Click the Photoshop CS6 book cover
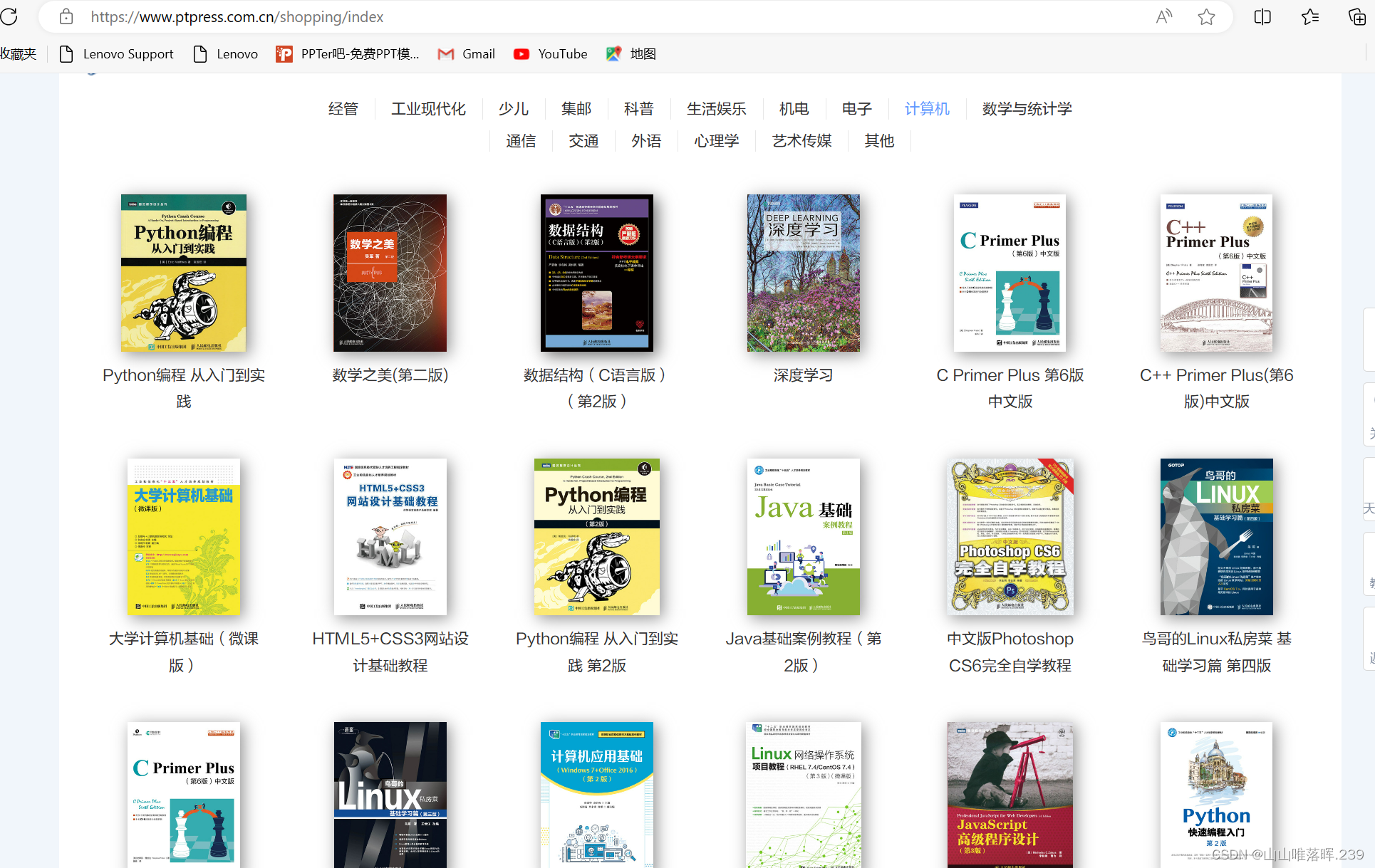1375x868 pixels. [x=1010, y=536]
